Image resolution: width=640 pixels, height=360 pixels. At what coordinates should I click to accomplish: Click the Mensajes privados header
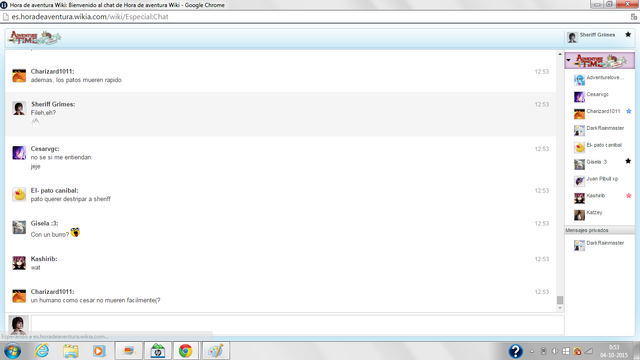(x=600, y=230)
